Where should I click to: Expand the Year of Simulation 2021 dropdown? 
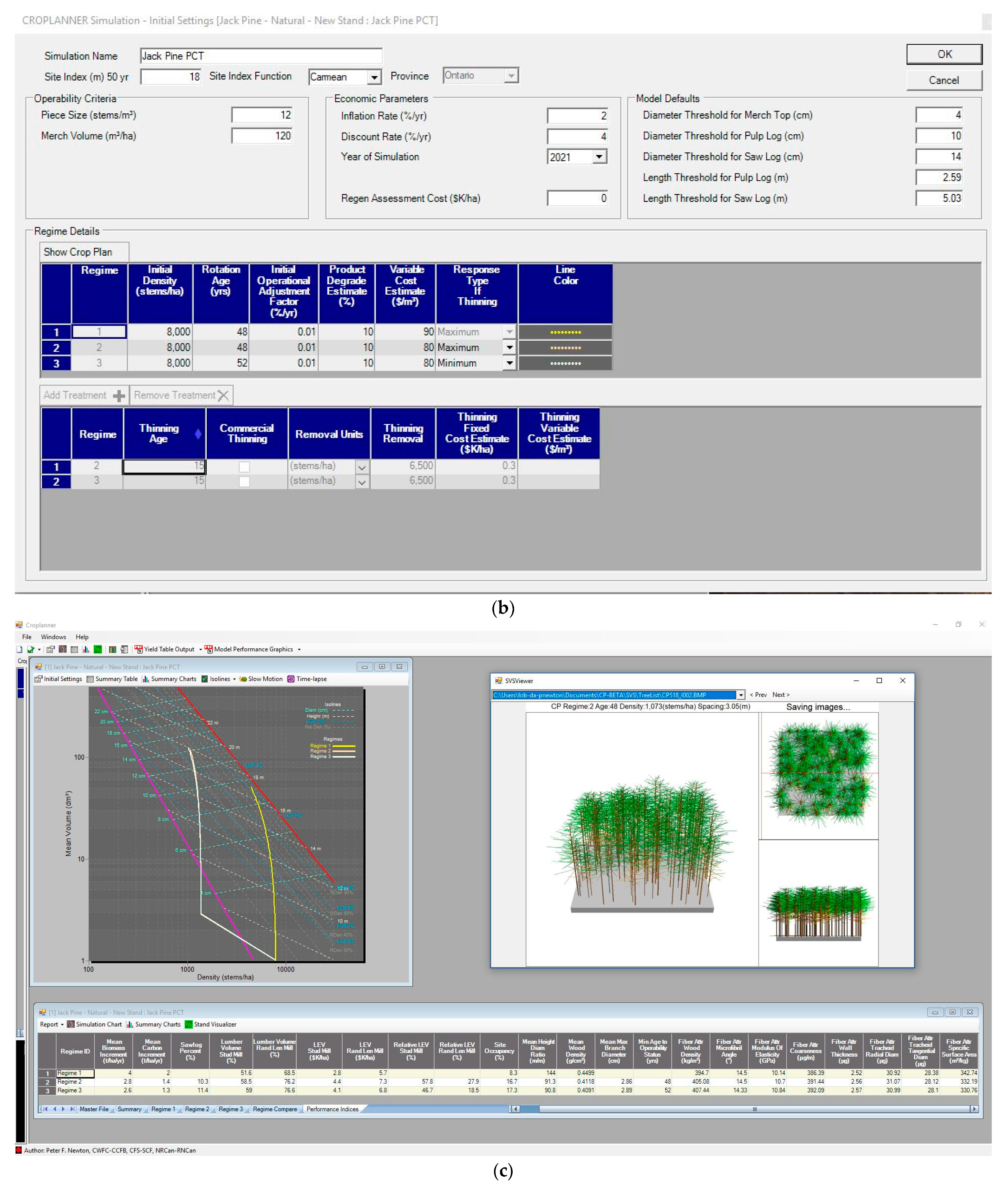tap(599, 156)
